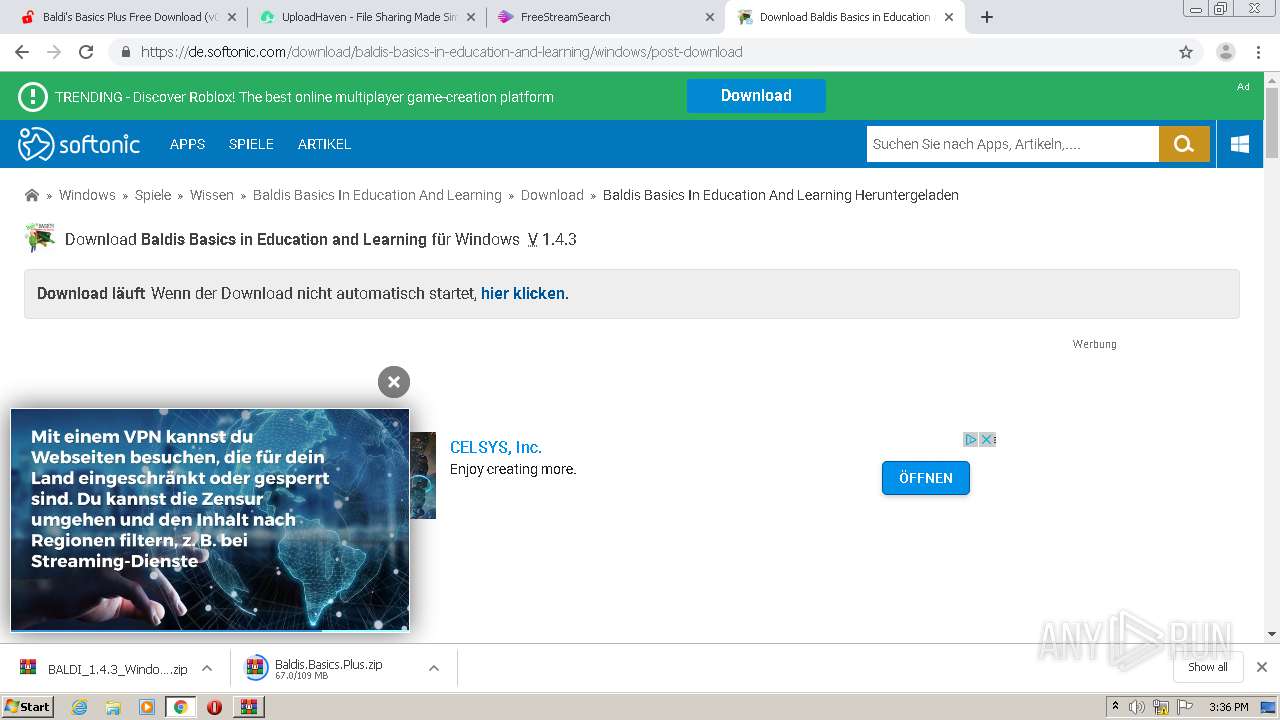Close the UploadHaven tab
The image size is (1280, 720).
[471, 17]
